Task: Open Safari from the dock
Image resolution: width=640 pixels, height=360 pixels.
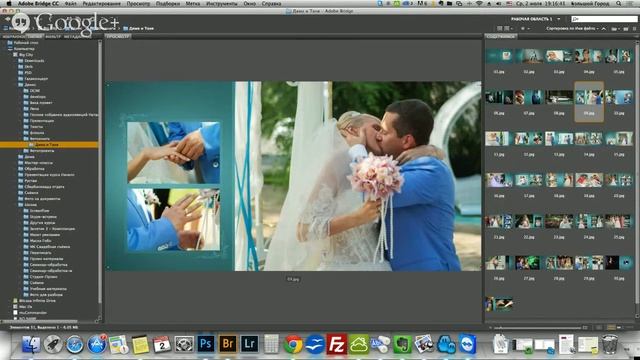Action: tap(75, 344)
